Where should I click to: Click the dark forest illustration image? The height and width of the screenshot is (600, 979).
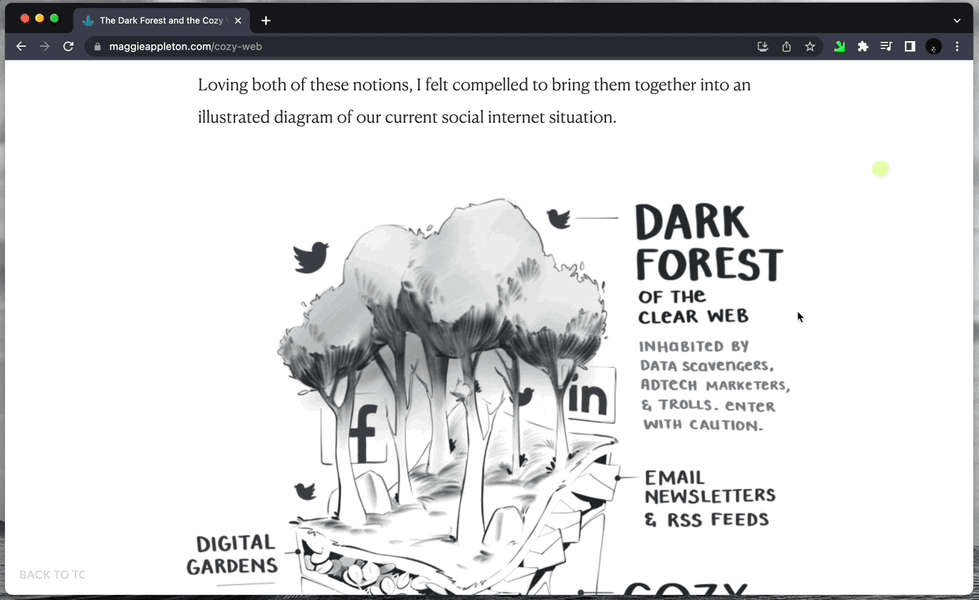[487, 395]
